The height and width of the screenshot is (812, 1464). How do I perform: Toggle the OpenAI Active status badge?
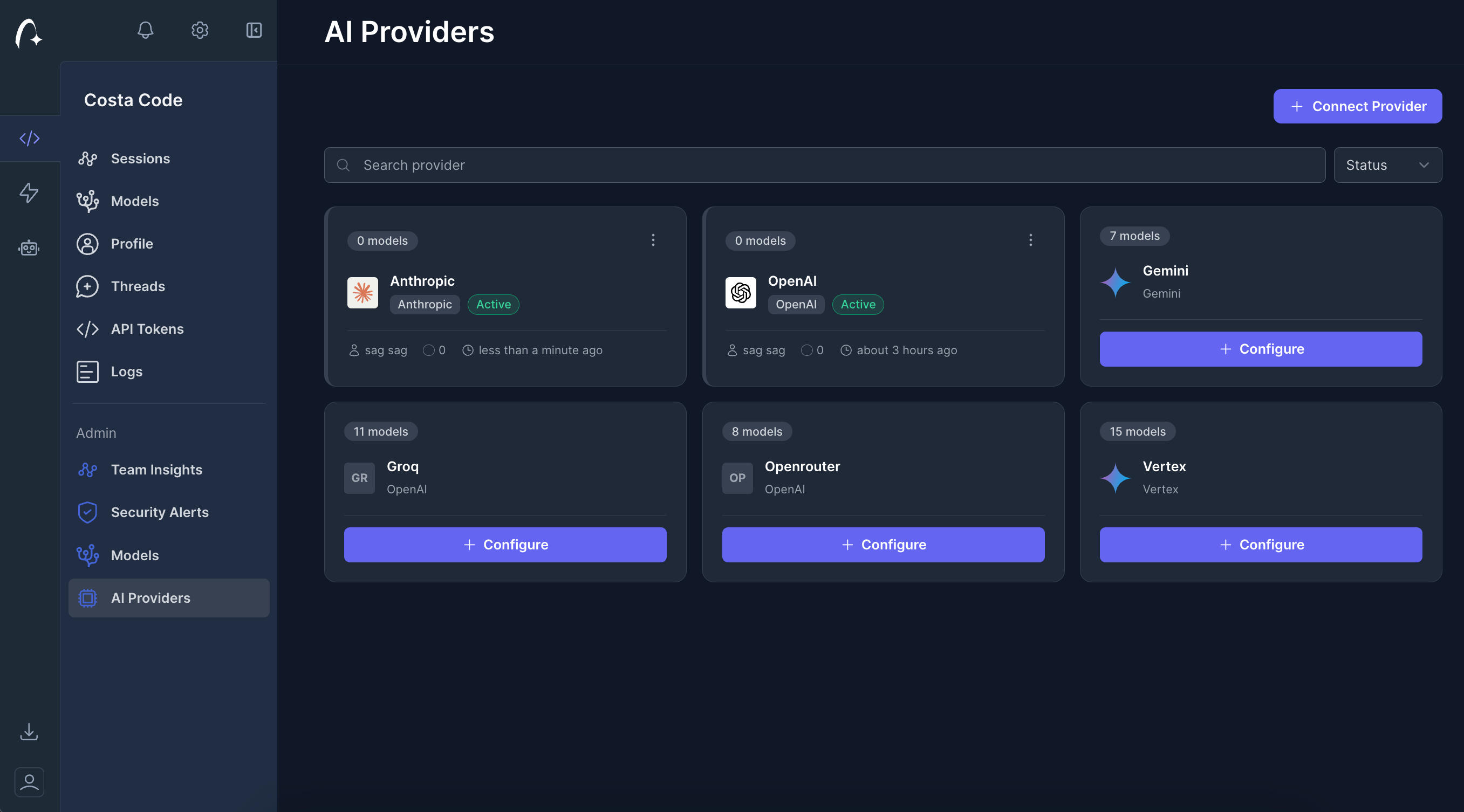click(x=858, y=305)
